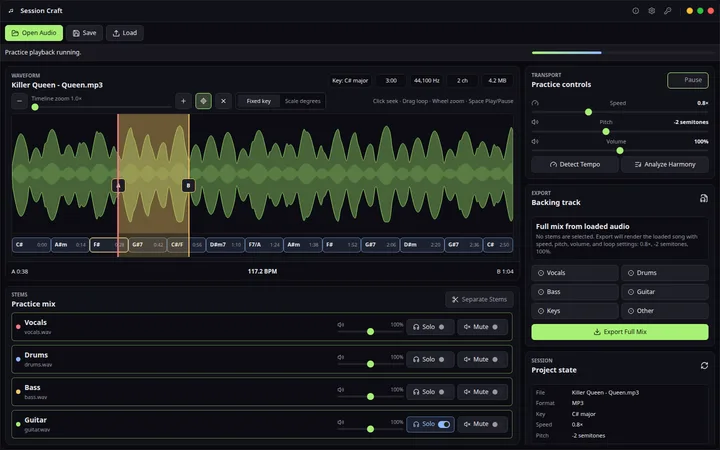720x450 pixels.
Task: Select the Fixed key tab
Action: pyautogui.click(x=259, y=101)
